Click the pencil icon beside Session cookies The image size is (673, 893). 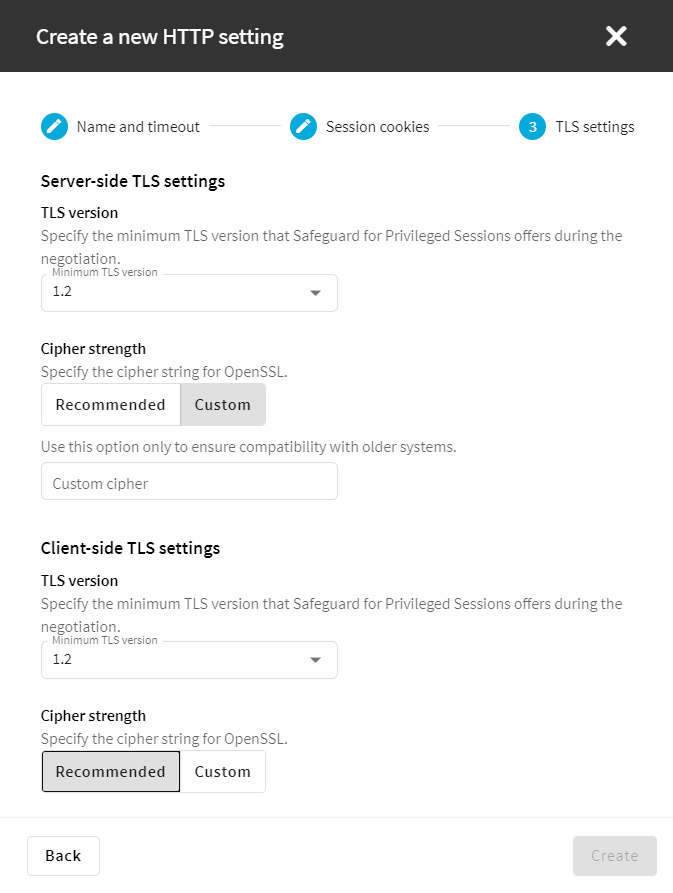pos(303,127)
